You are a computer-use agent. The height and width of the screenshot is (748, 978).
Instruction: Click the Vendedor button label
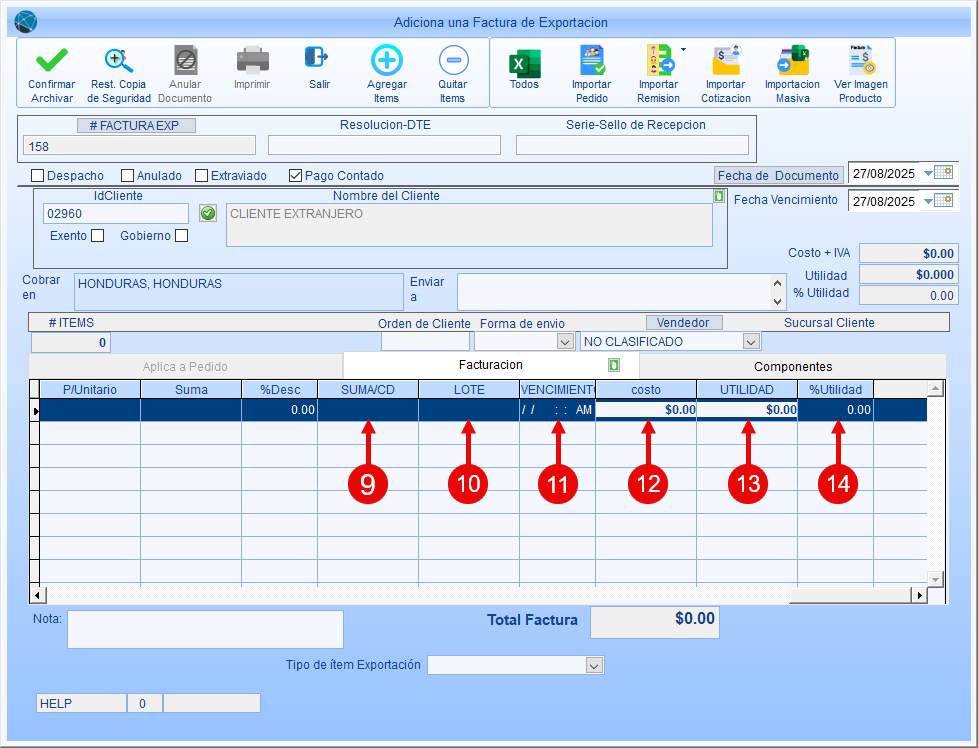pos(684,323)
